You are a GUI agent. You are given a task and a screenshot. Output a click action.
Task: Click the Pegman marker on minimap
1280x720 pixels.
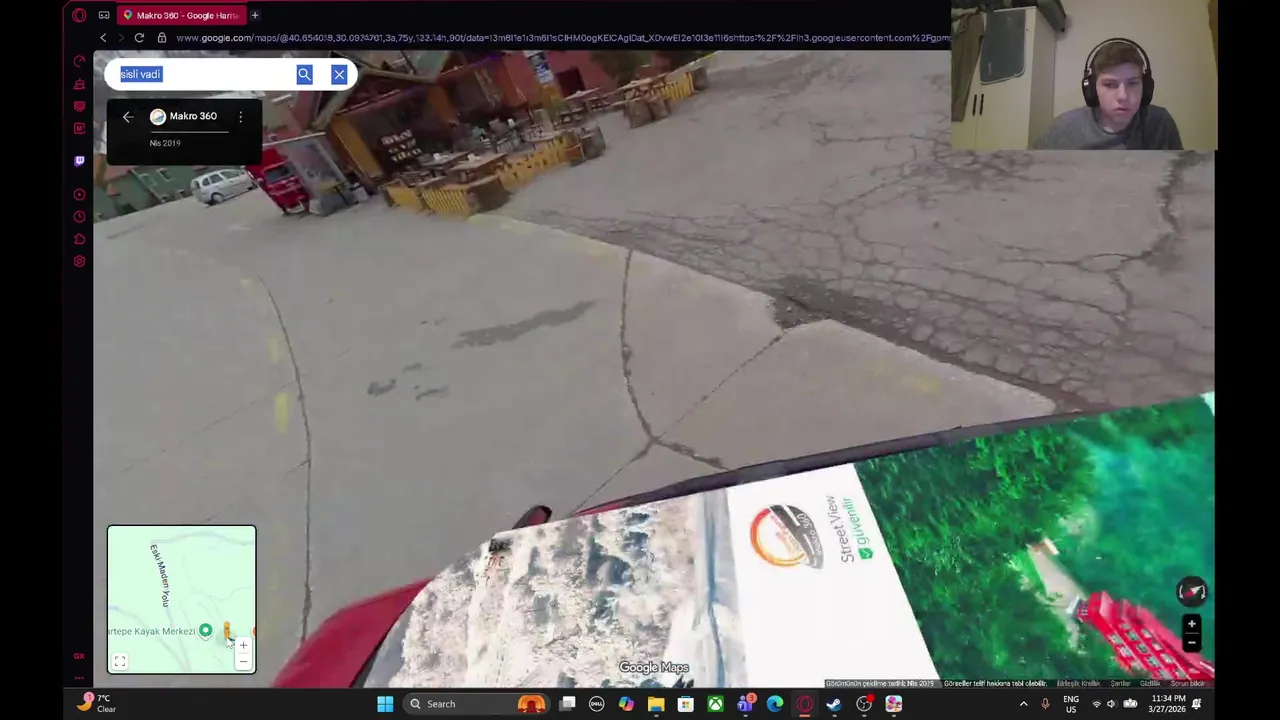pyautogui.click(x=227, y=630)
